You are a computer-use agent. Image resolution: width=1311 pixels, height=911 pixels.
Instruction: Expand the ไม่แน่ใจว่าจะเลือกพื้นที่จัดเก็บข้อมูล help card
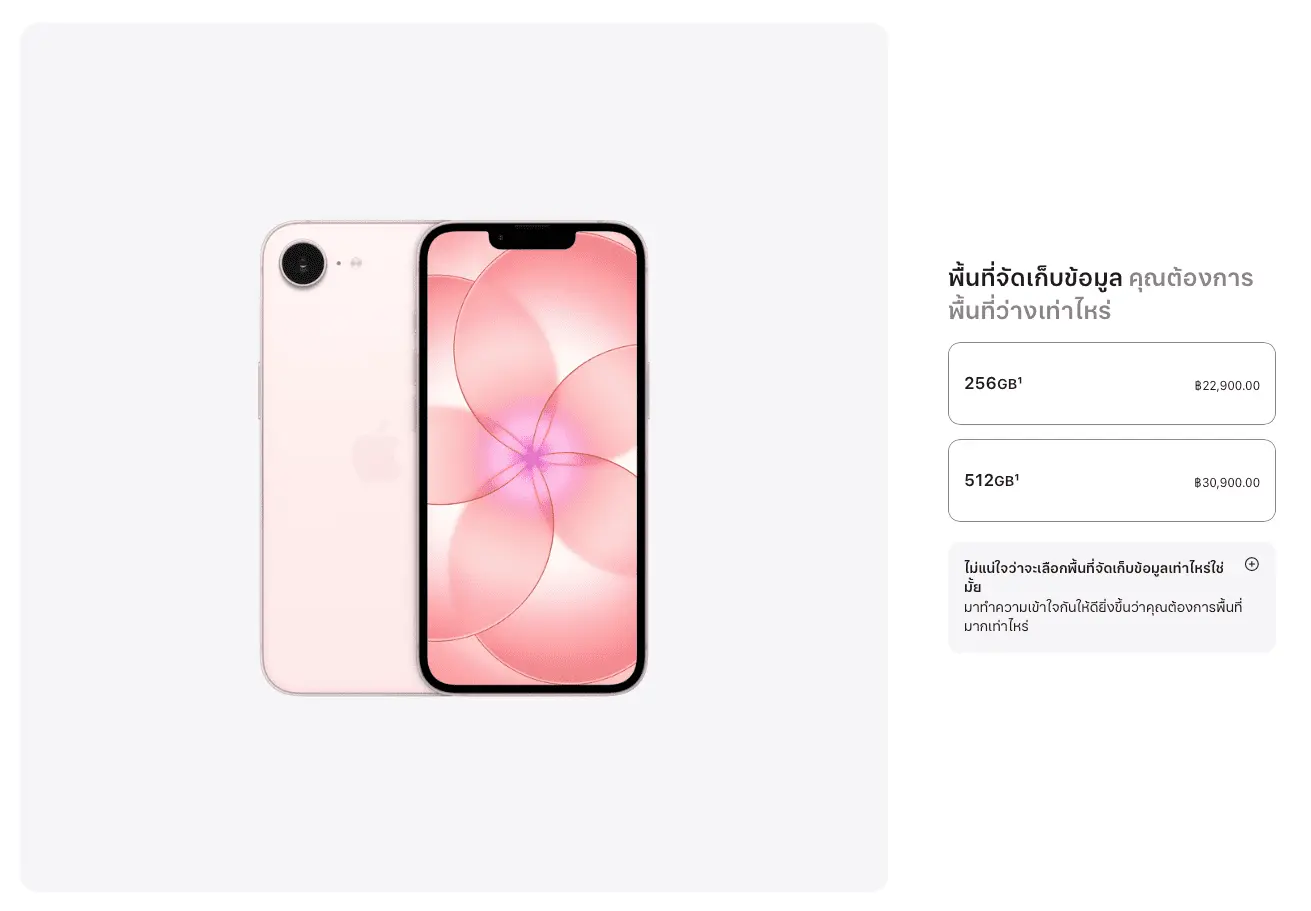click(1111, 597)
